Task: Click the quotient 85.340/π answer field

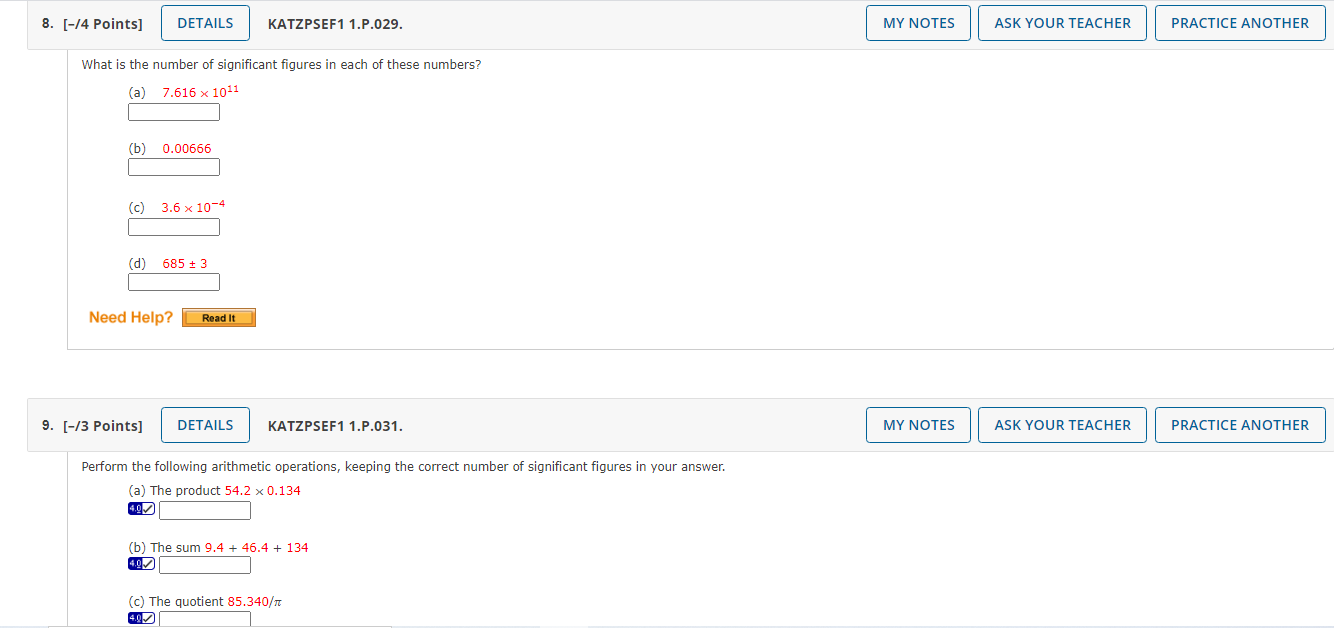Action: click(205, 619)
